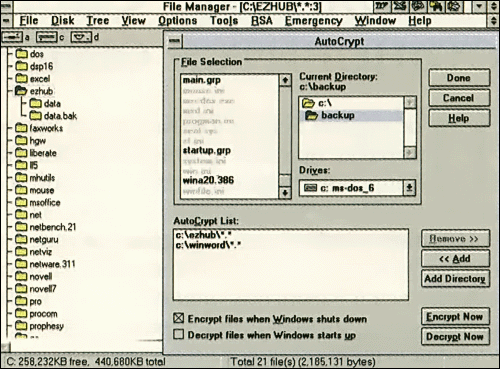Click the Done button
This screenshot has height=369, width=500.
pos(459,78)
